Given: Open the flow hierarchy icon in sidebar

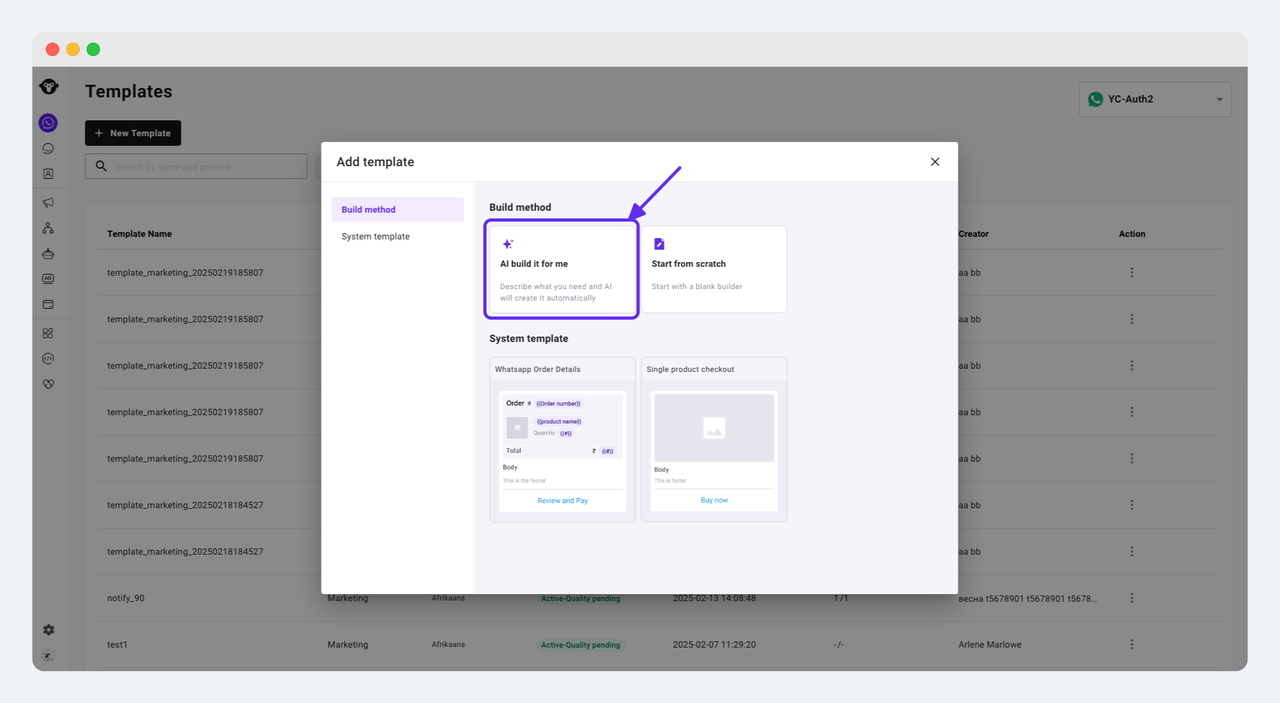Looking at the screenshot, I should [48, 229].
